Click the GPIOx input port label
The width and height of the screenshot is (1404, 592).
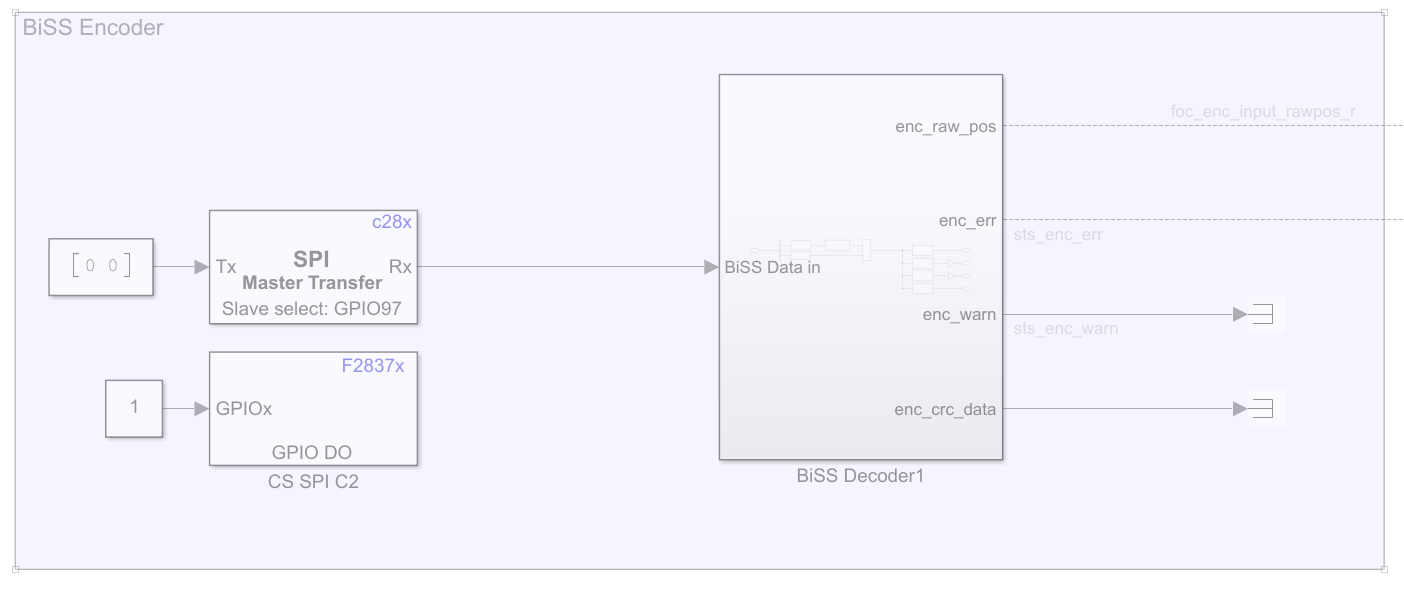(244, 408)
